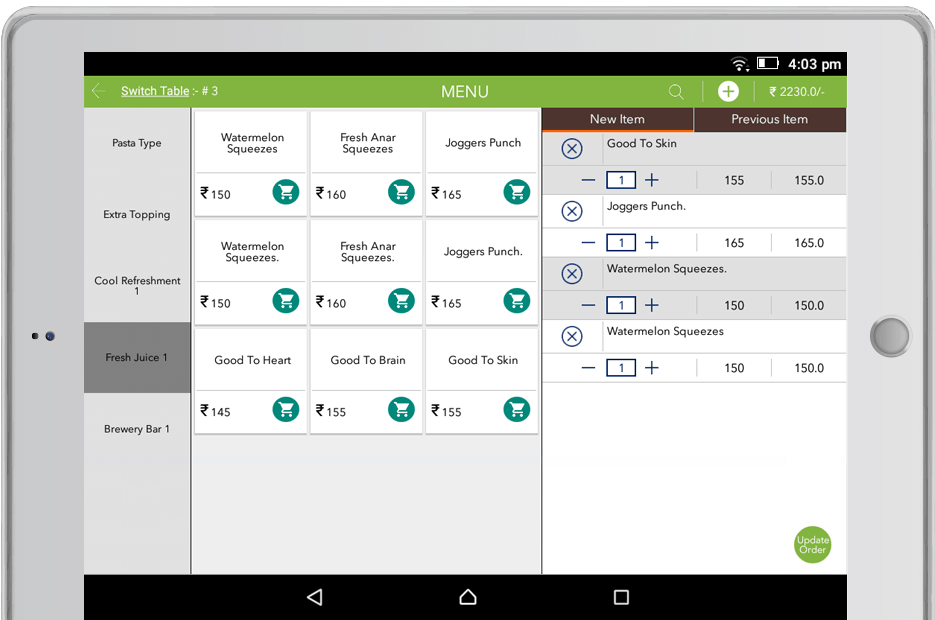Go back using the header arrow
This screenshot has width=935, height=620.
(x=98, y=91)
